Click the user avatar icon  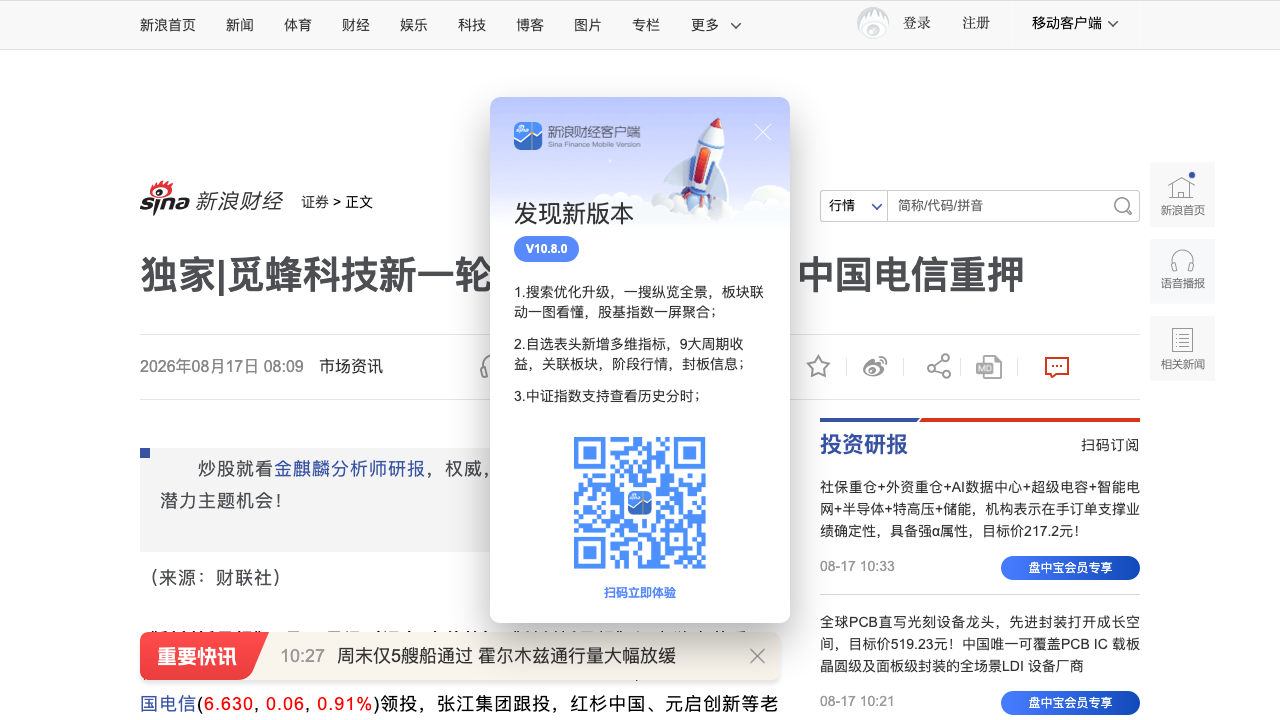pyautogui.click(x=873, y=23)
